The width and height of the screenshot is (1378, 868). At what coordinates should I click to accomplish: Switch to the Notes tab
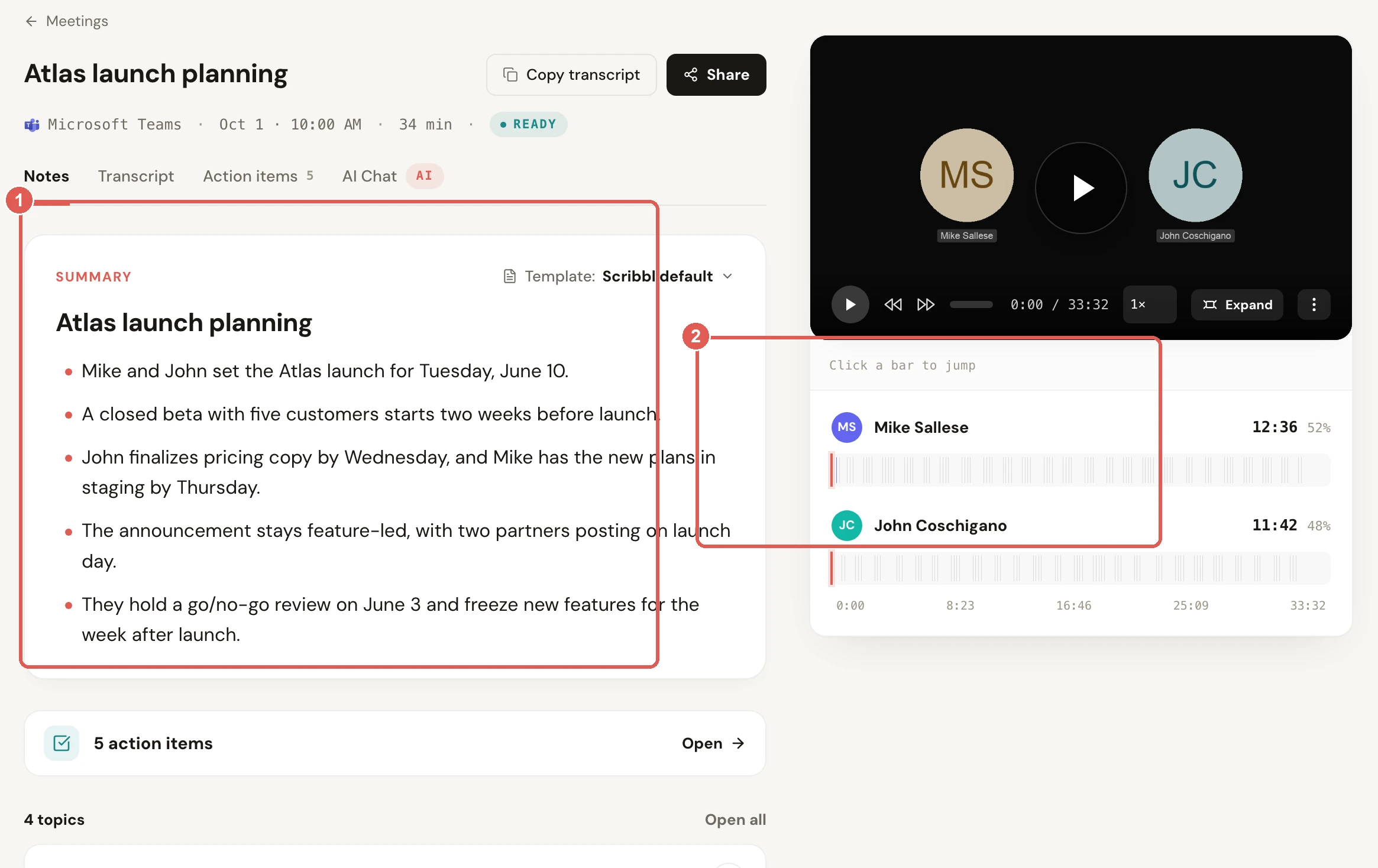coord(47,176)
